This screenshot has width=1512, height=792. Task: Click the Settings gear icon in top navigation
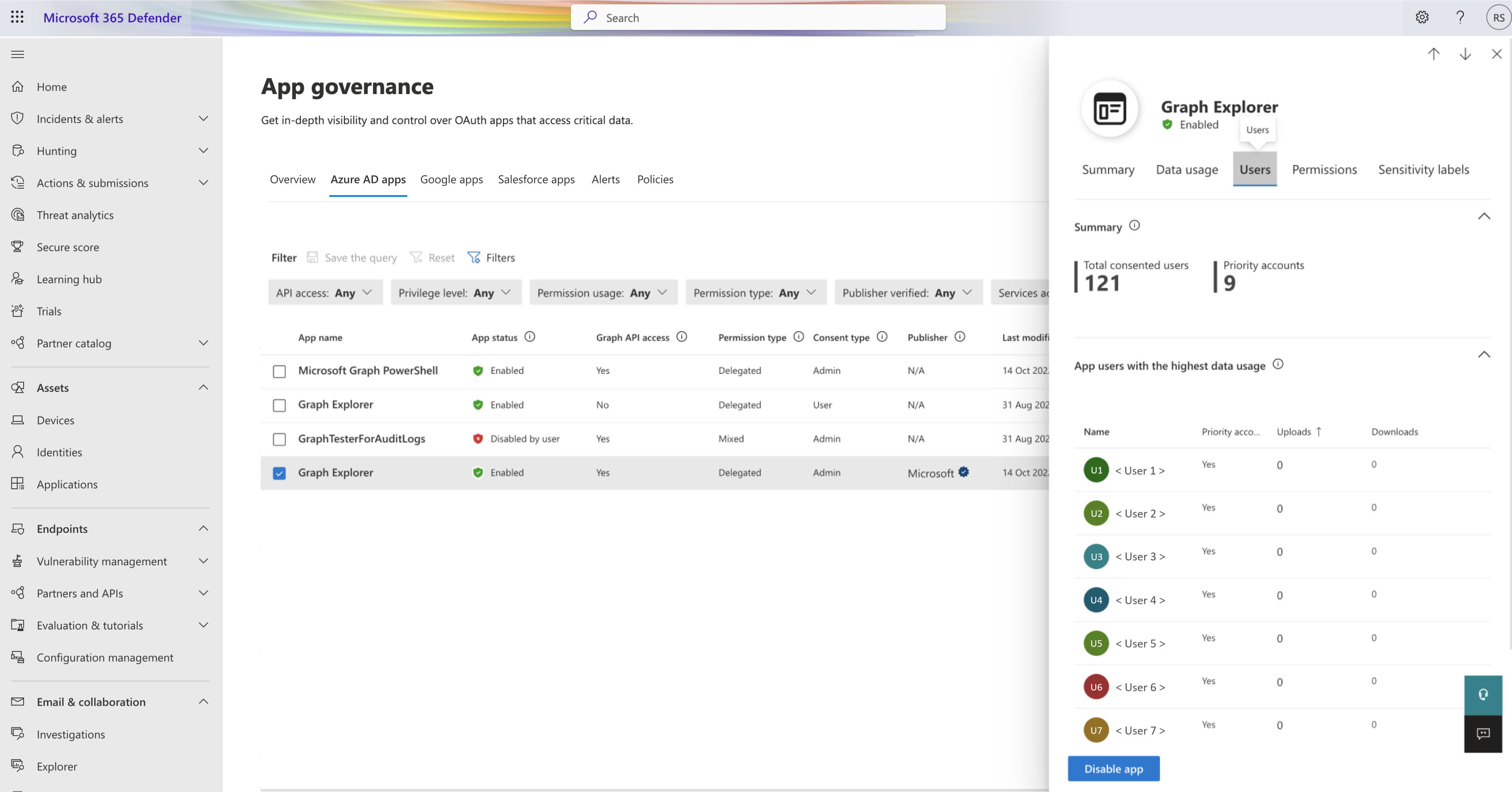click(1422, 17)
